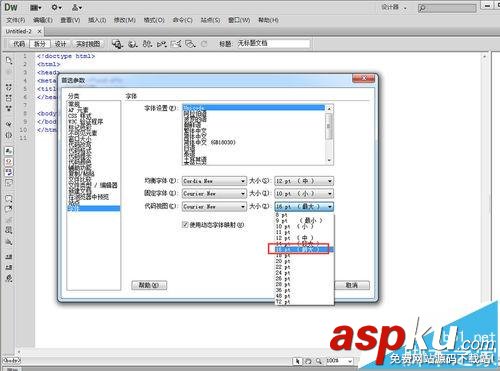Collapse the 16 pt (最大) code size dropdown

click(x=304, y=207)
